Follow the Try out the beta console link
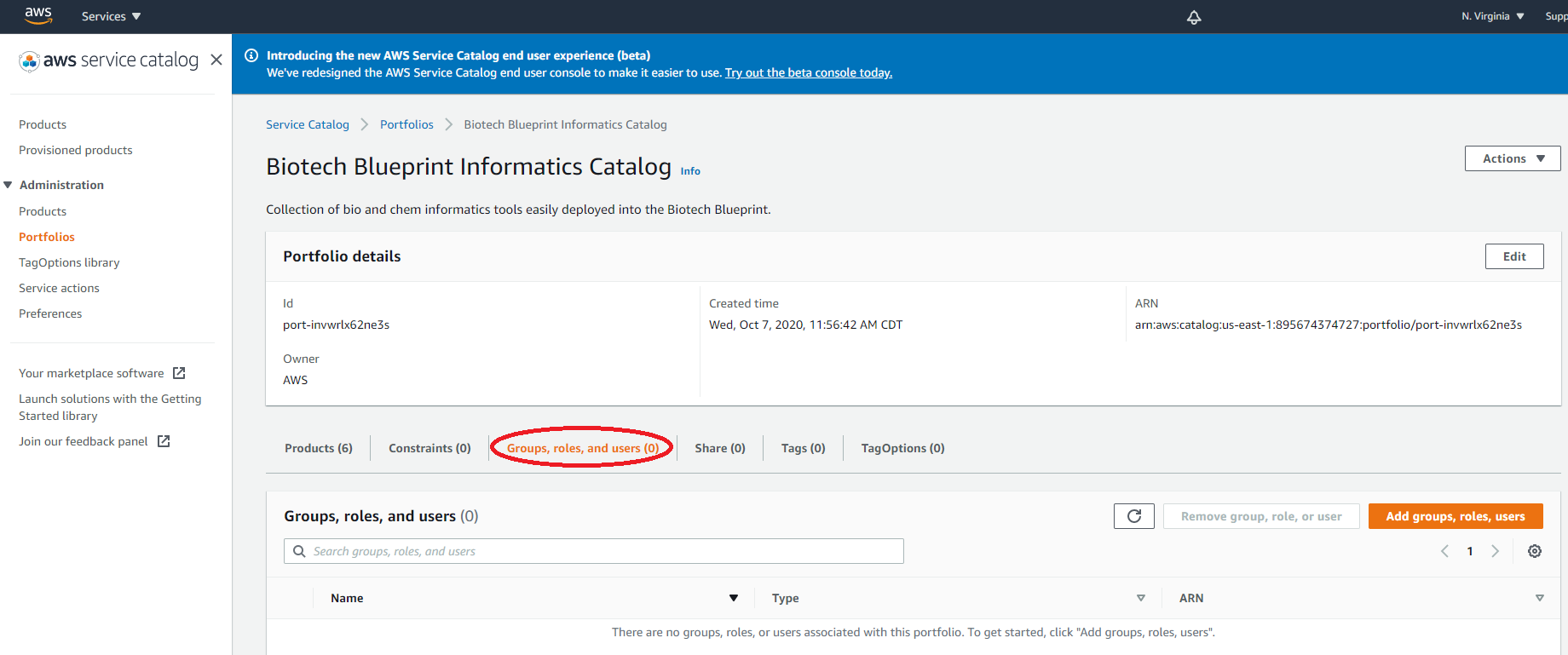1568x655 pixels. (809, 72)
